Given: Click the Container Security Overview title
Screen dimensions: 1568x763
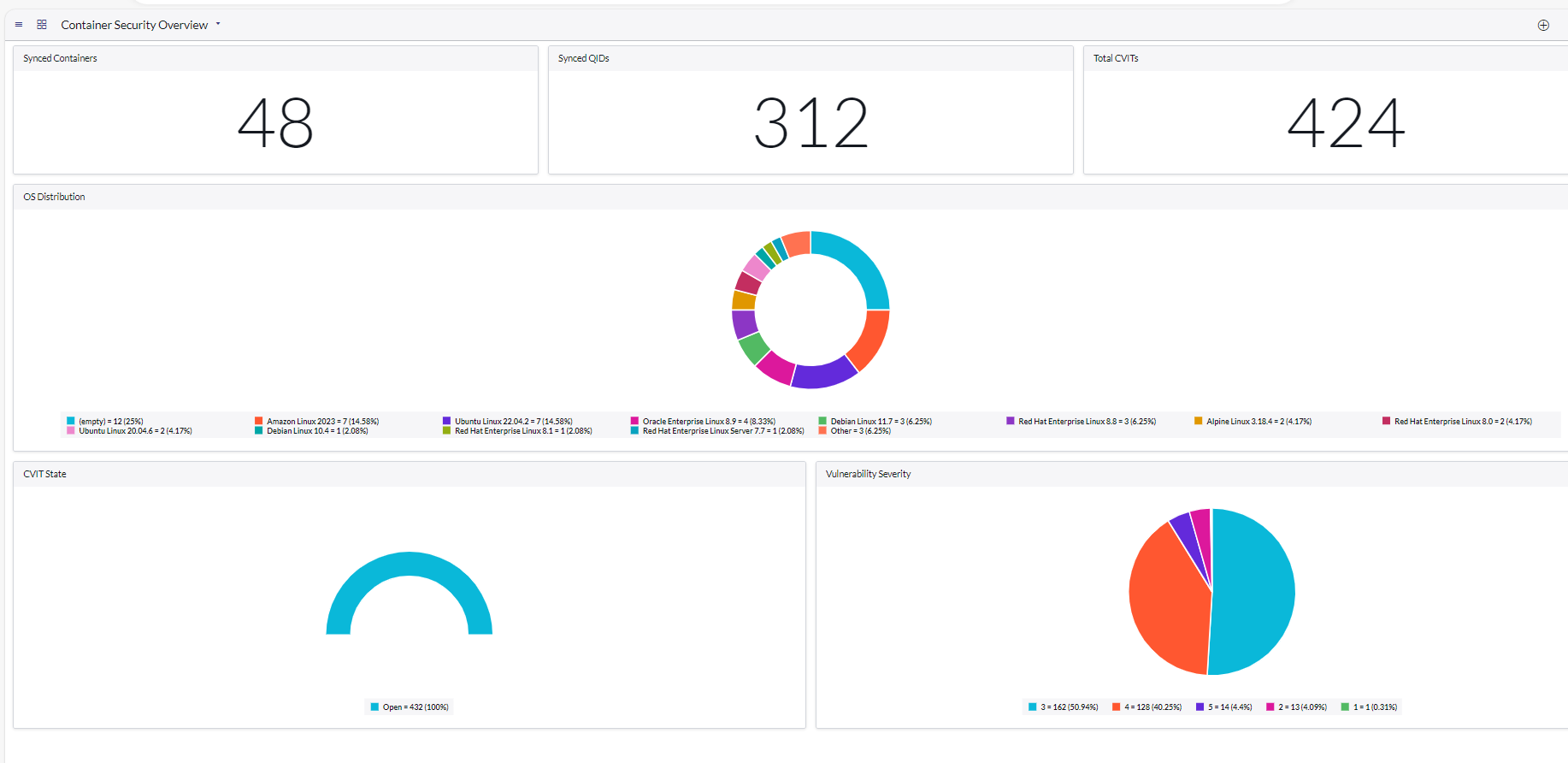Looking at the screenshot, I should [134, 25].
